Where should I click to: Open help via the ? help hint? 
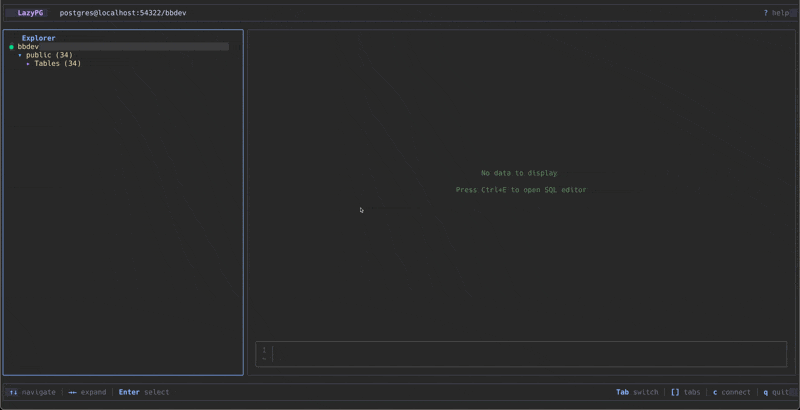[x=776, y=13]
